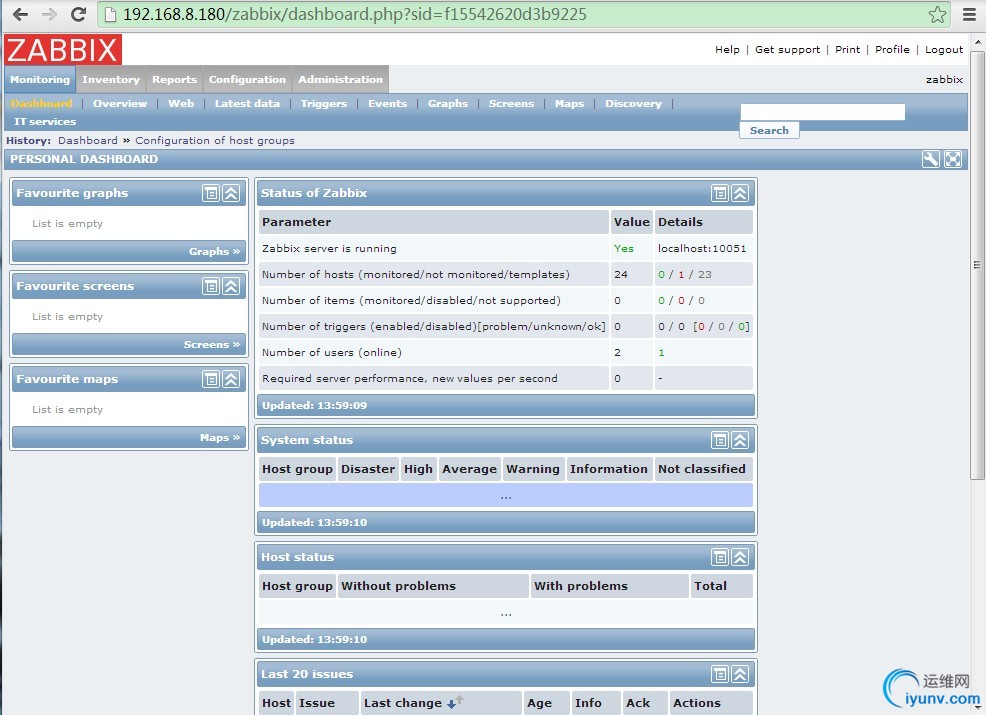986x715 pixels.
Task: Collapse Last 20 issues widget
Action: (x=740, y=674)
